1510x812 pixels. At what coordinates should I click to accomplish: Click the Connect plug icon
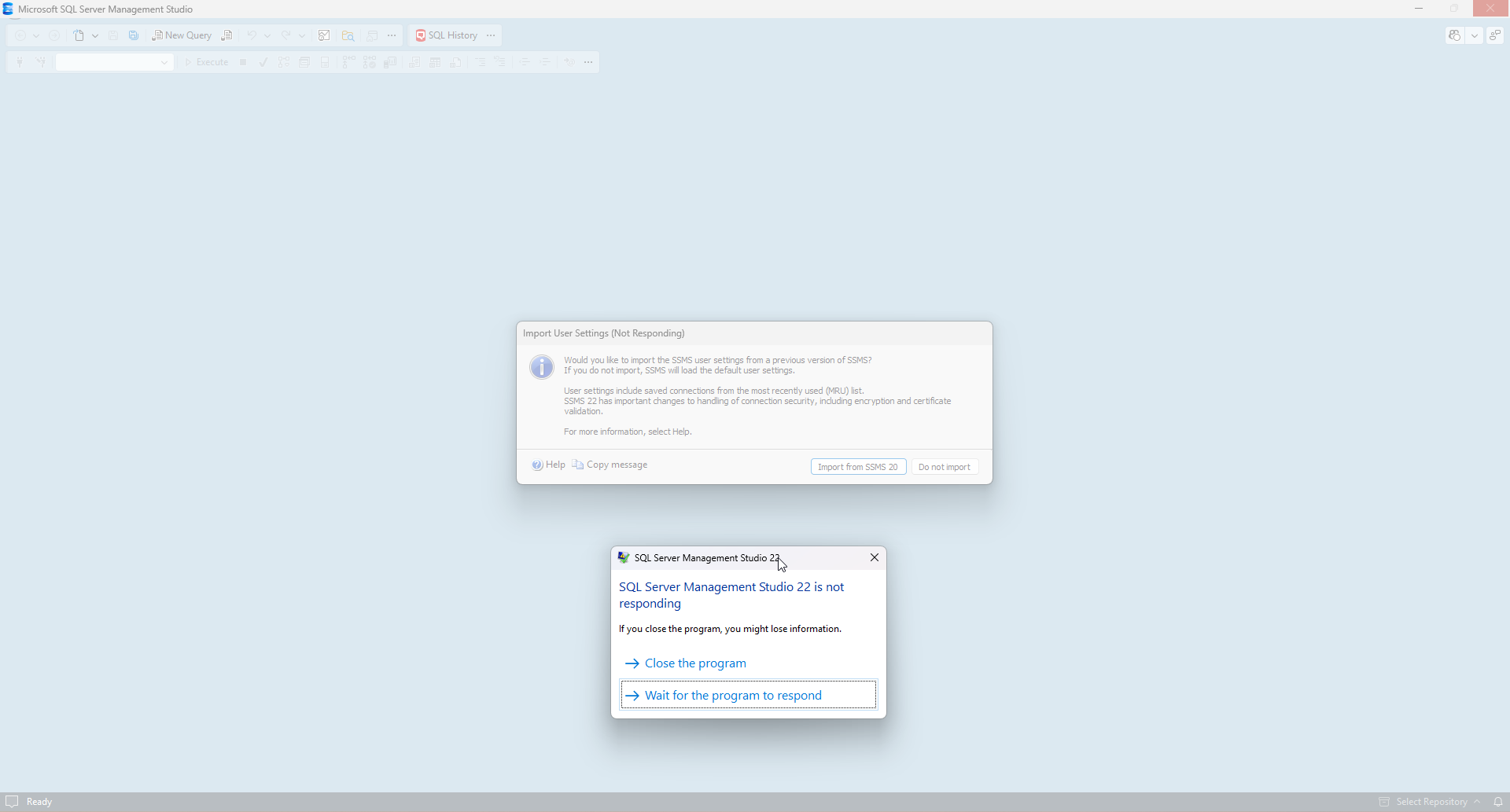(x=20, y=62)
